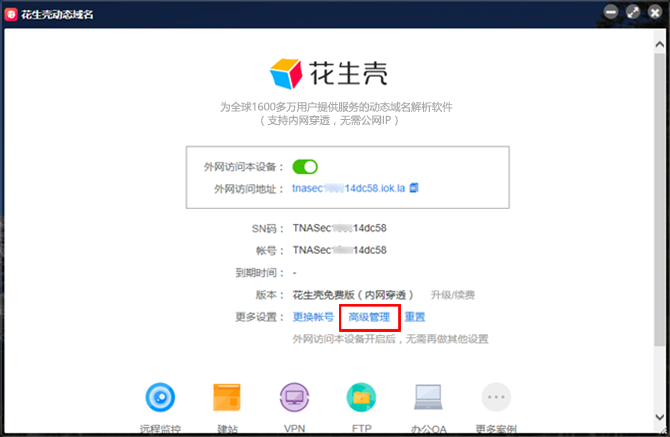Viewport: 670px width, 437px height.
Task: Minimize the 花生壳 window
Action: [x=611, y=12]
